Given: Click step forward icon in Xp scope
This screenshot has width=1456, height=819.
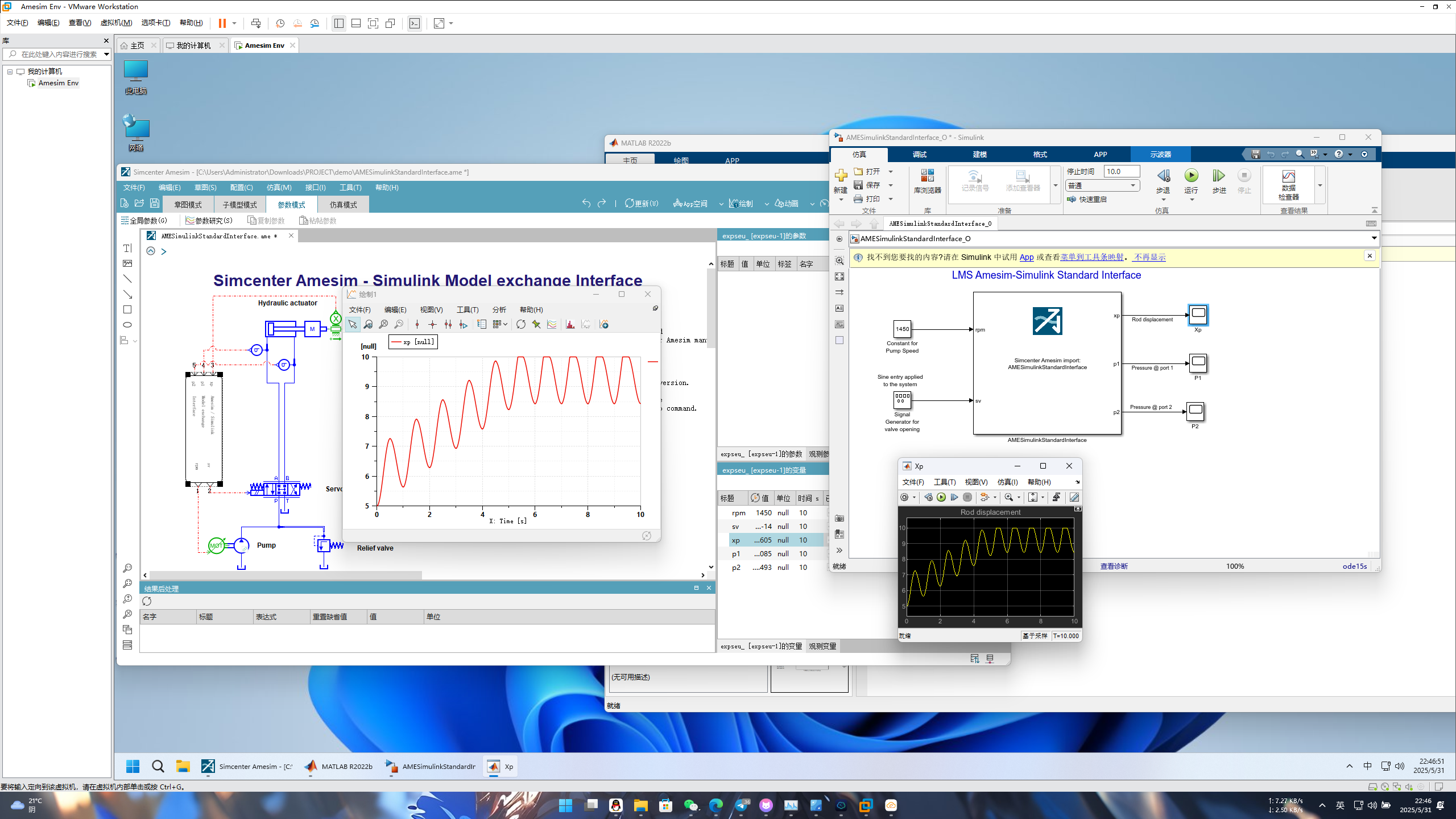Looking at the screenshot, I should click(954, 497).
